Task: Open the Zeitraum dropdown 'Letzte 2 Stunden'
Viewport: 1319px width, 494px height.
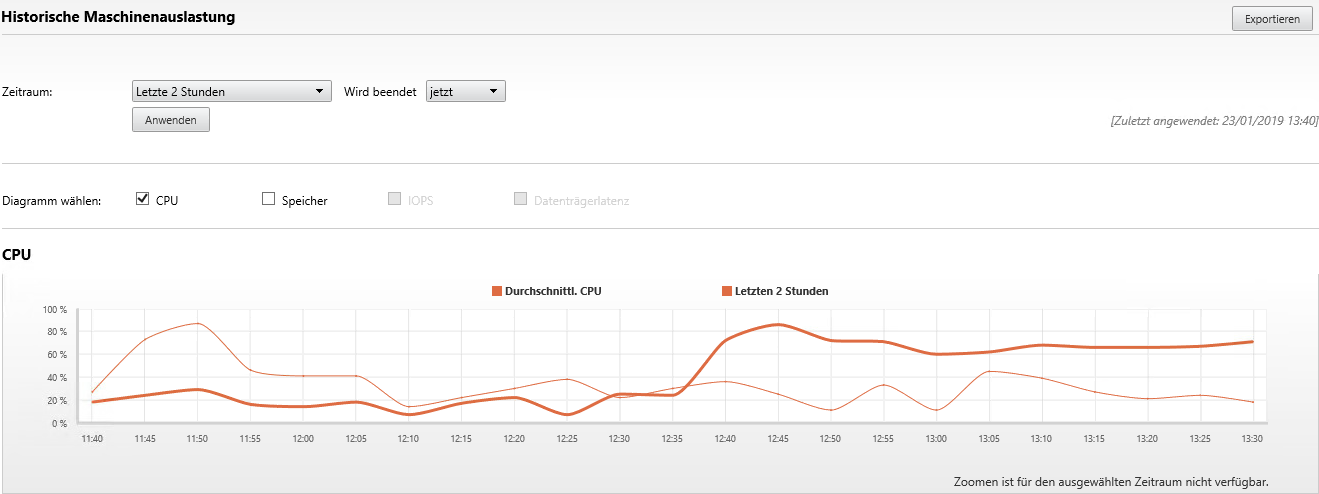Action: click(x=231, y=91)
